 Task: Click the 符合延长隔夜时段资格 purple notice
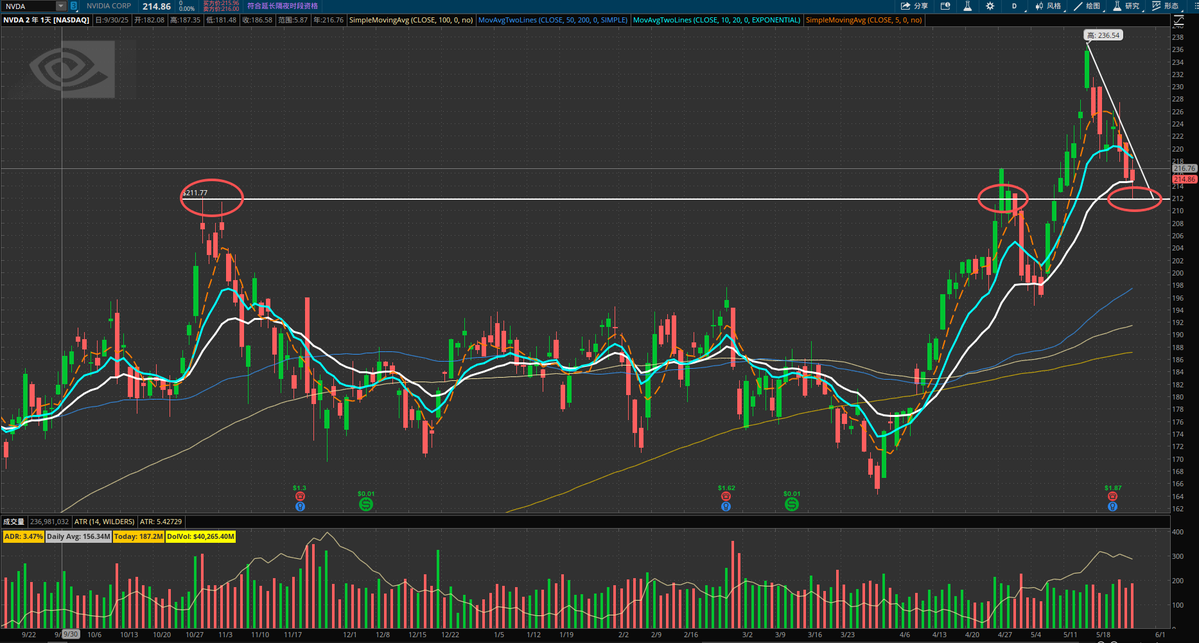click(282, 6)
